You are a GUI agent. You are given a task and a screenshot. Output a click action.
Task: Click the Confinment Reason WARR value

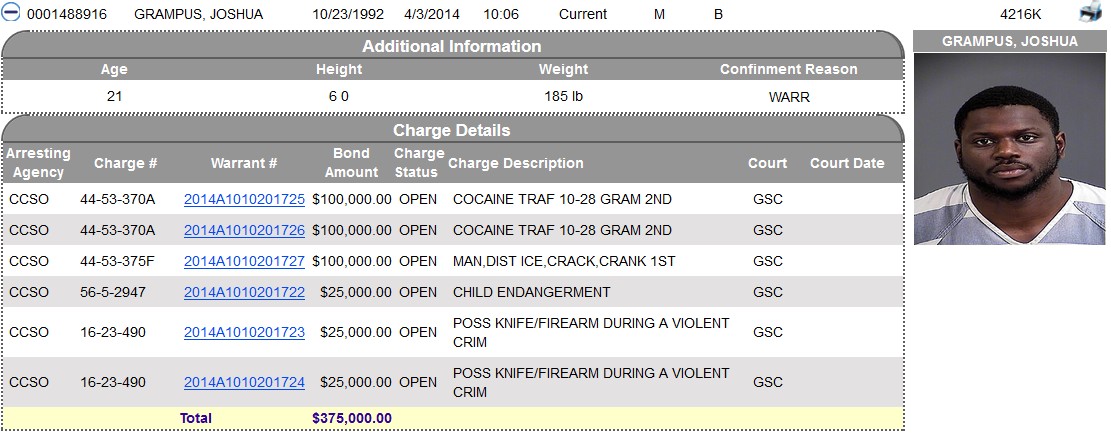789,97
